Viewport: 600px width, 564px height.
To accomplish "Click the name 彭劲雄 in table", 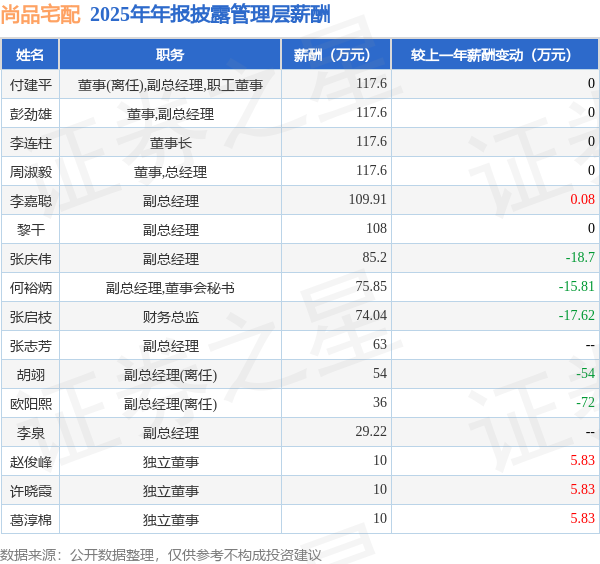I will [x=31, y=114].
